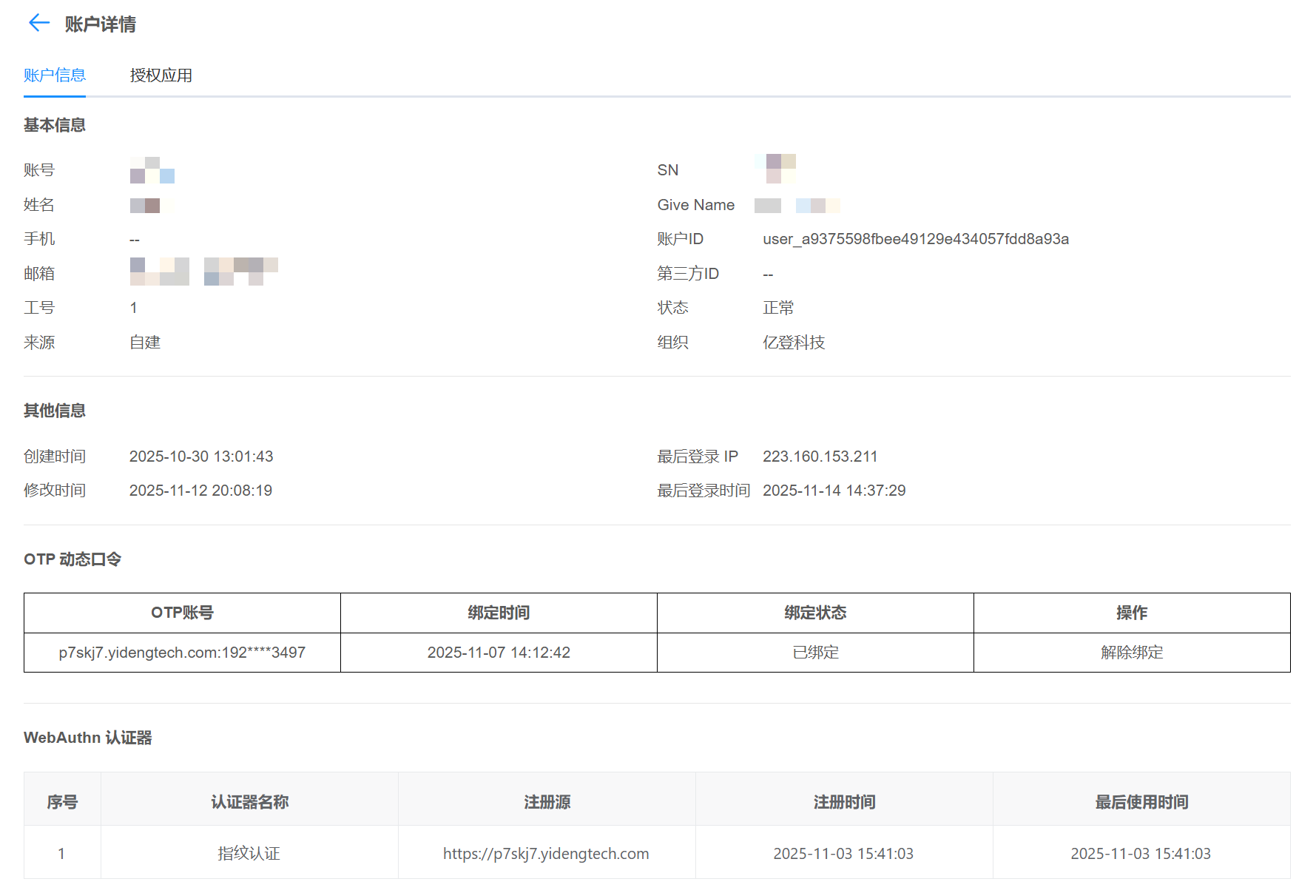Click the 认证器名称 column header
Viewport: 1316px width, 896px height.
(x=249, y=802)
